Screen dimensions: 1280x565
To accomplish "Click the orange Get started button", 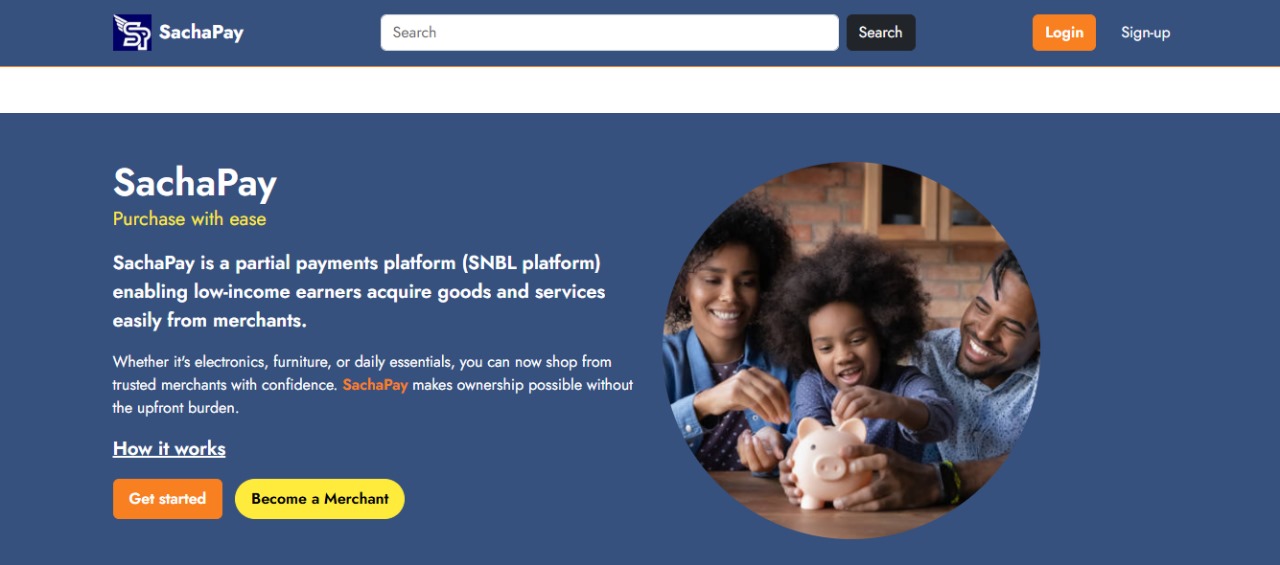I will [167, 499].
